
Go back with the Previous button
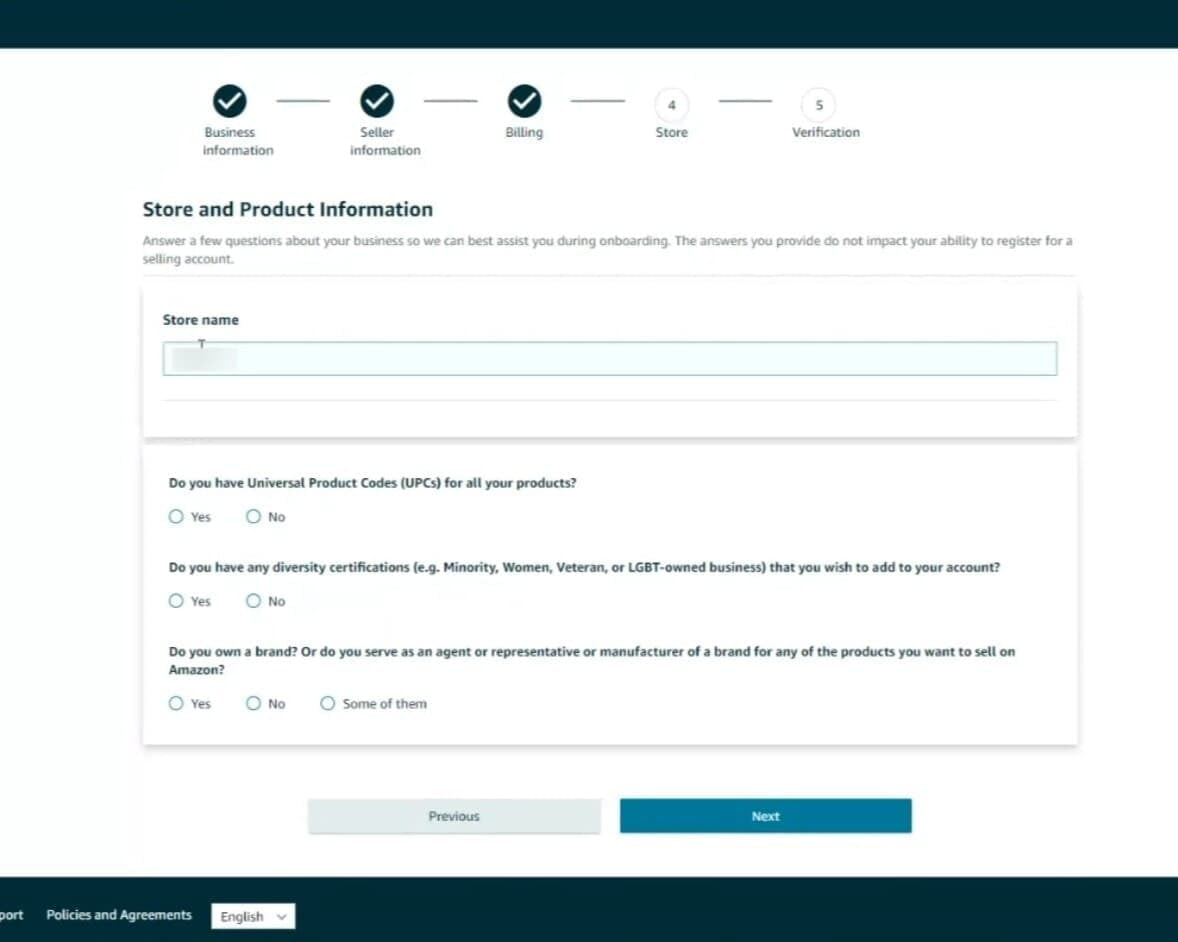click(455, 816)
